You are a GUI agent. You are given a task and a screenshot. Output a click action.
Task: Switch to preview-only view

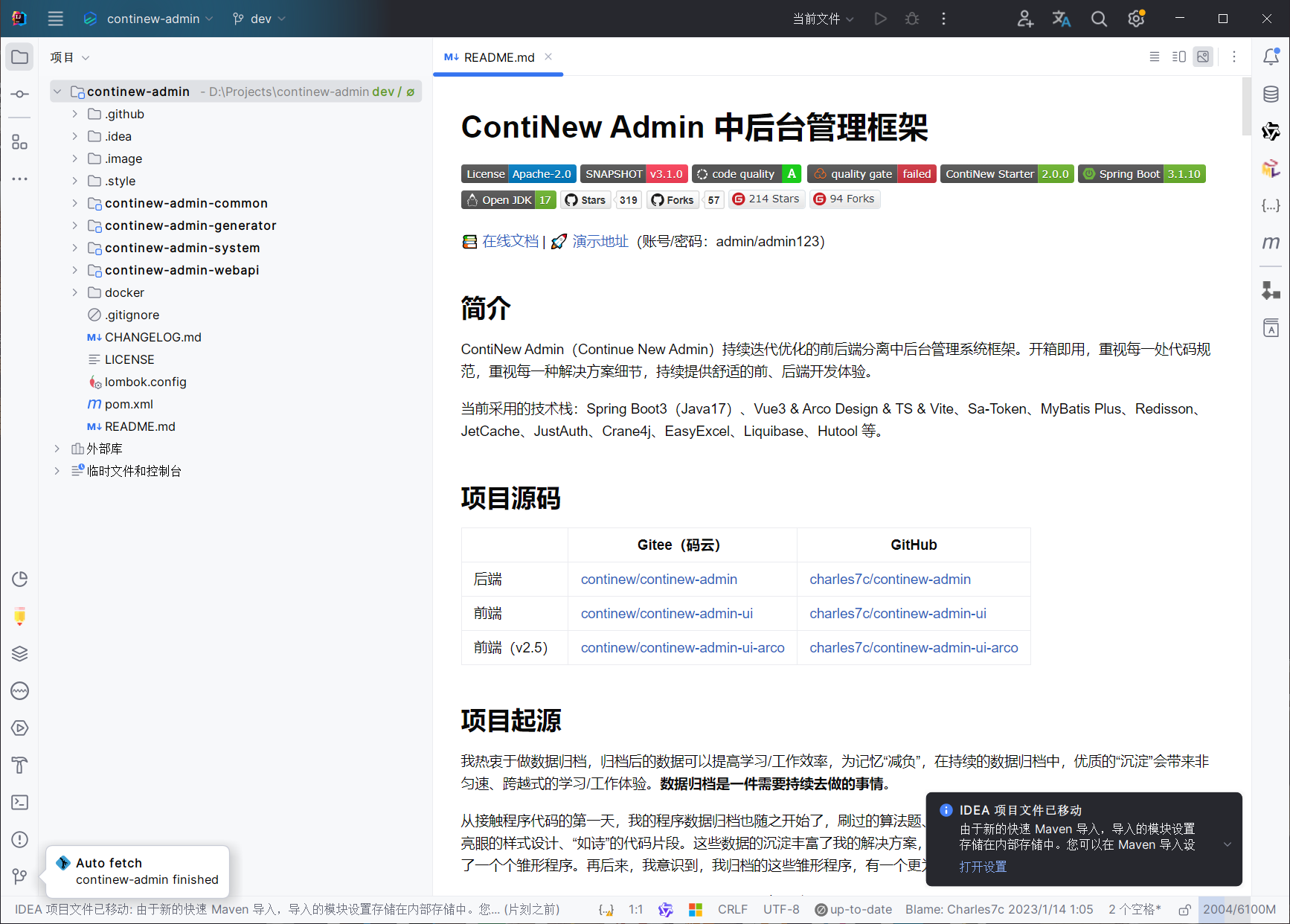[1203, 57]
